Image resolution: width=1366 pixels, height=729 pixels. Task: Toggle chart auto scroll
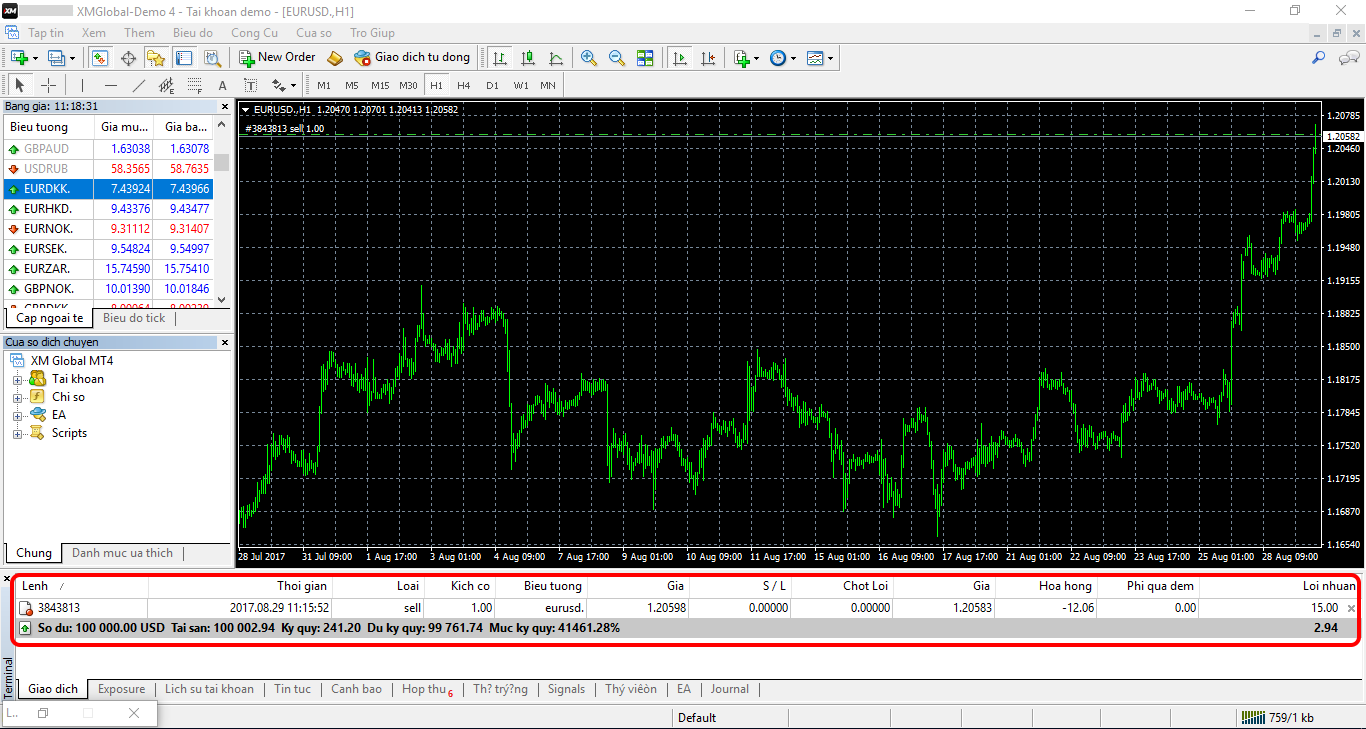tap(680, 58)
